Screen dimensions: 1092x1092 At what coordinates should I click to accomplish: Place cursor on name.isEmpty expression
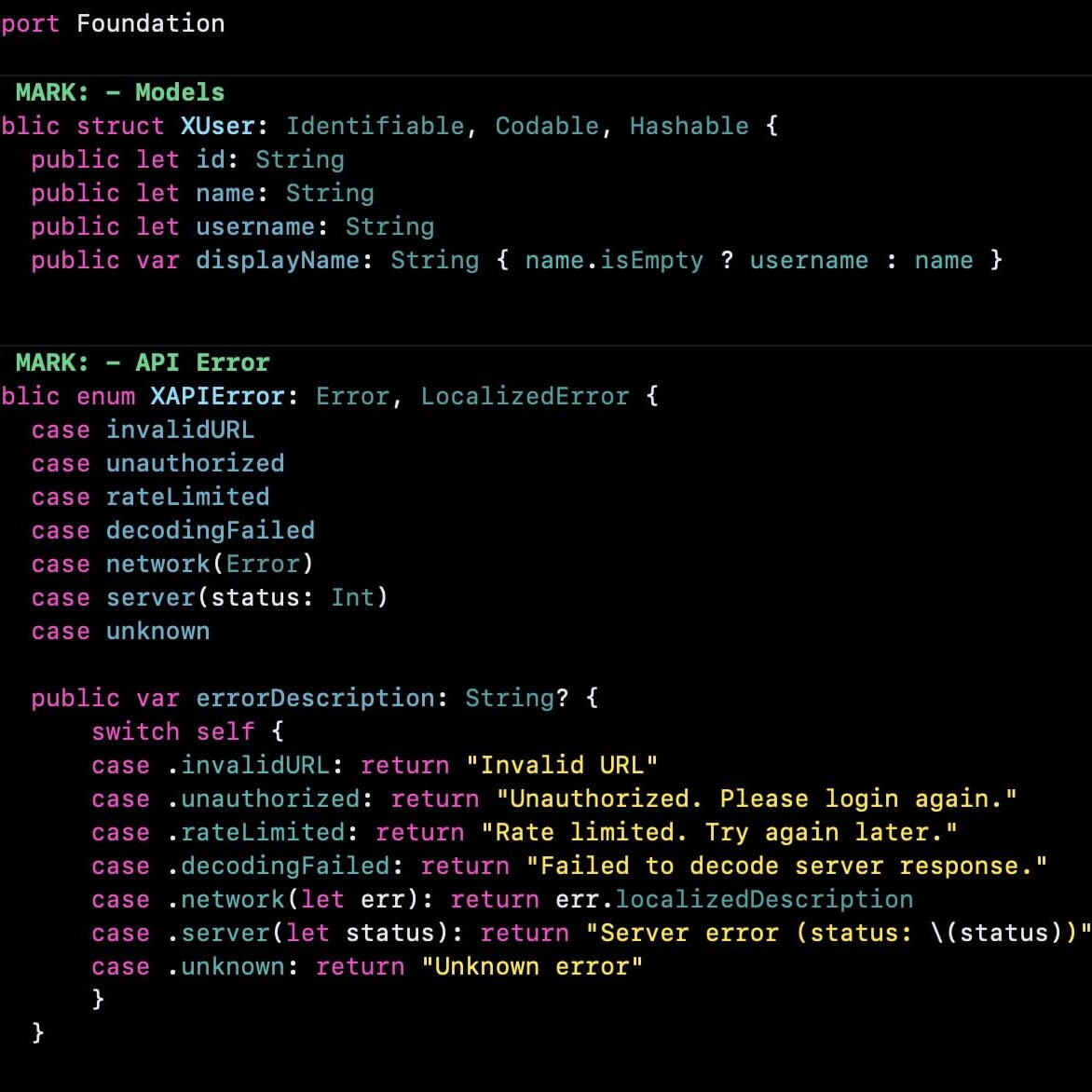(x=613, y=260)
